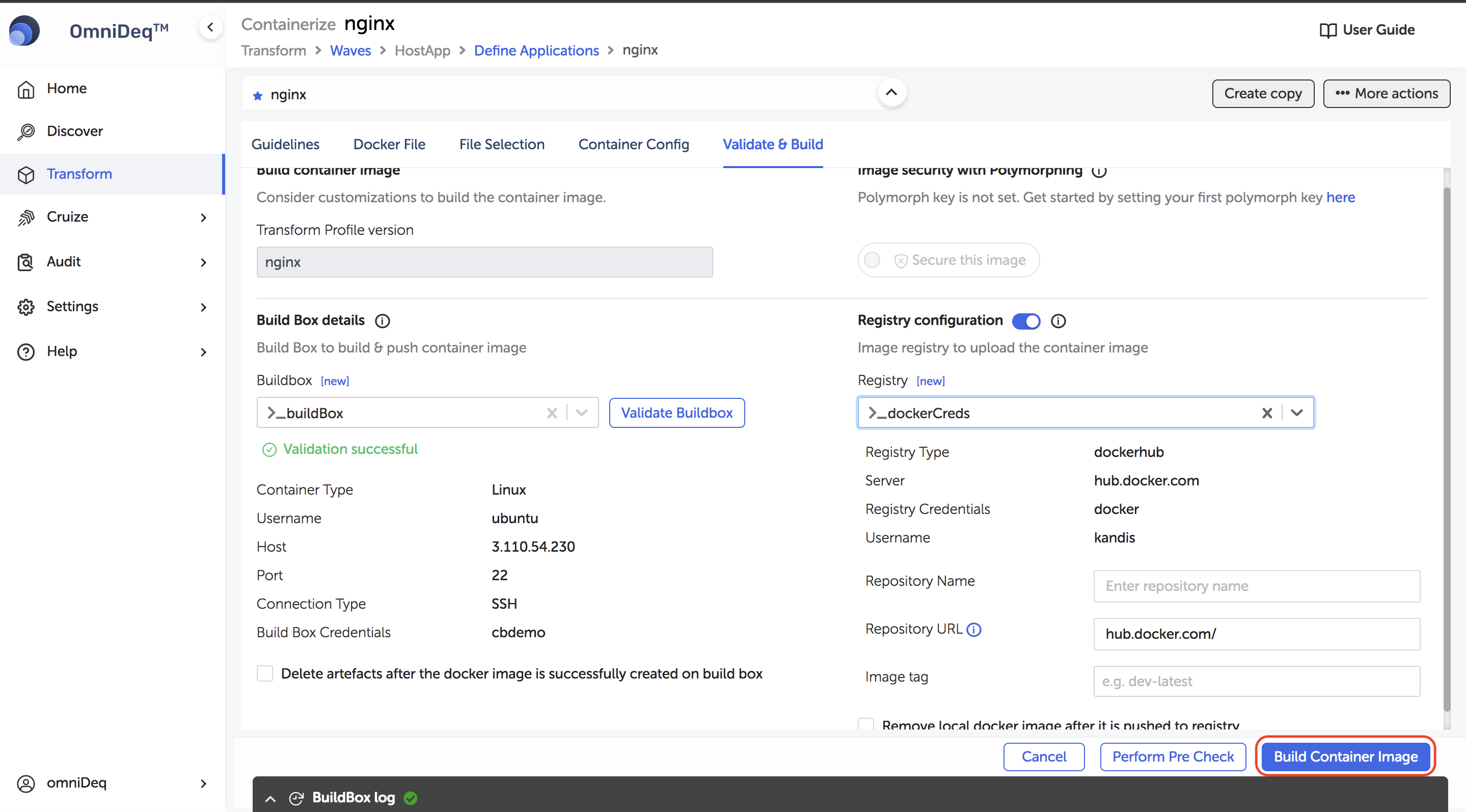Click the Define Applications breadcrumb link
The width and height of the screenshot is (1466, 812).
[x=536, y=50]
